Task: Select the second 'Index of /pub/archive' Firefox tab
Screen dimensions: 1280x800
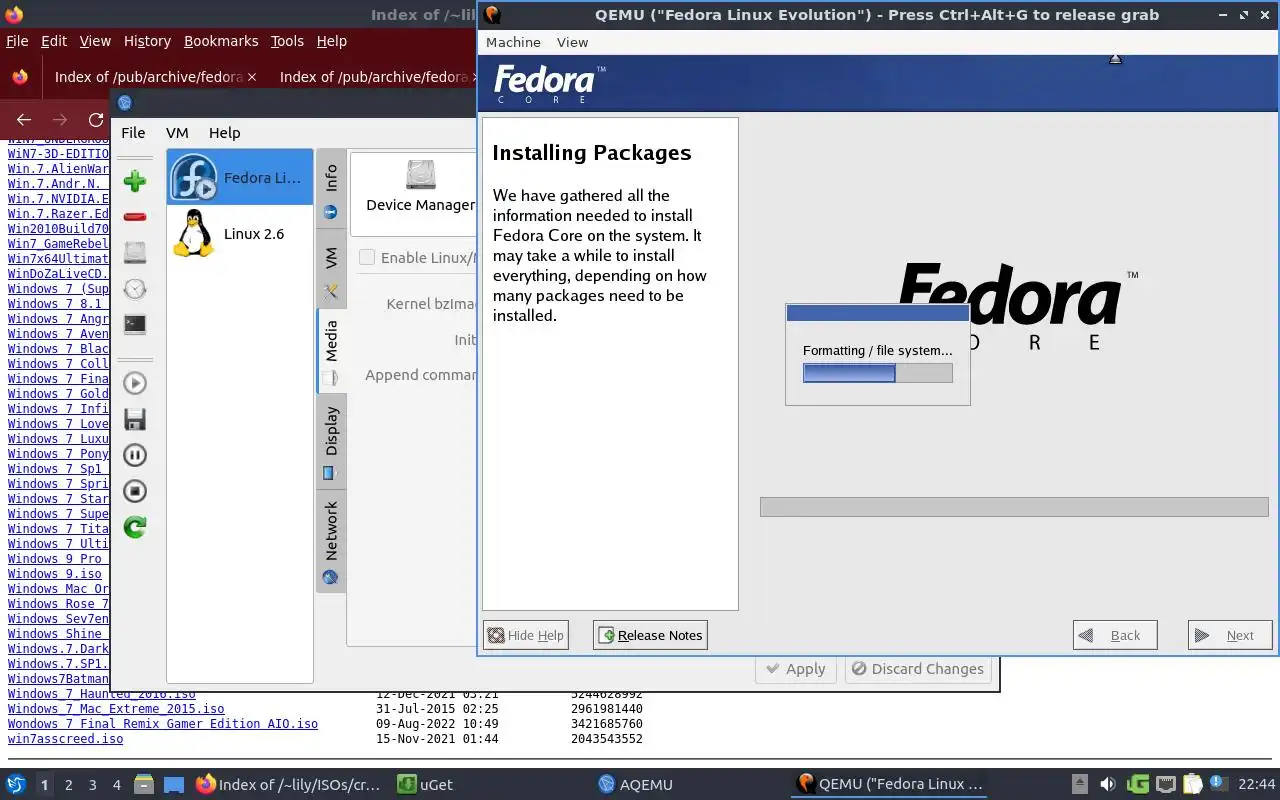Action: pyautogui.click(x=373, y=77)
